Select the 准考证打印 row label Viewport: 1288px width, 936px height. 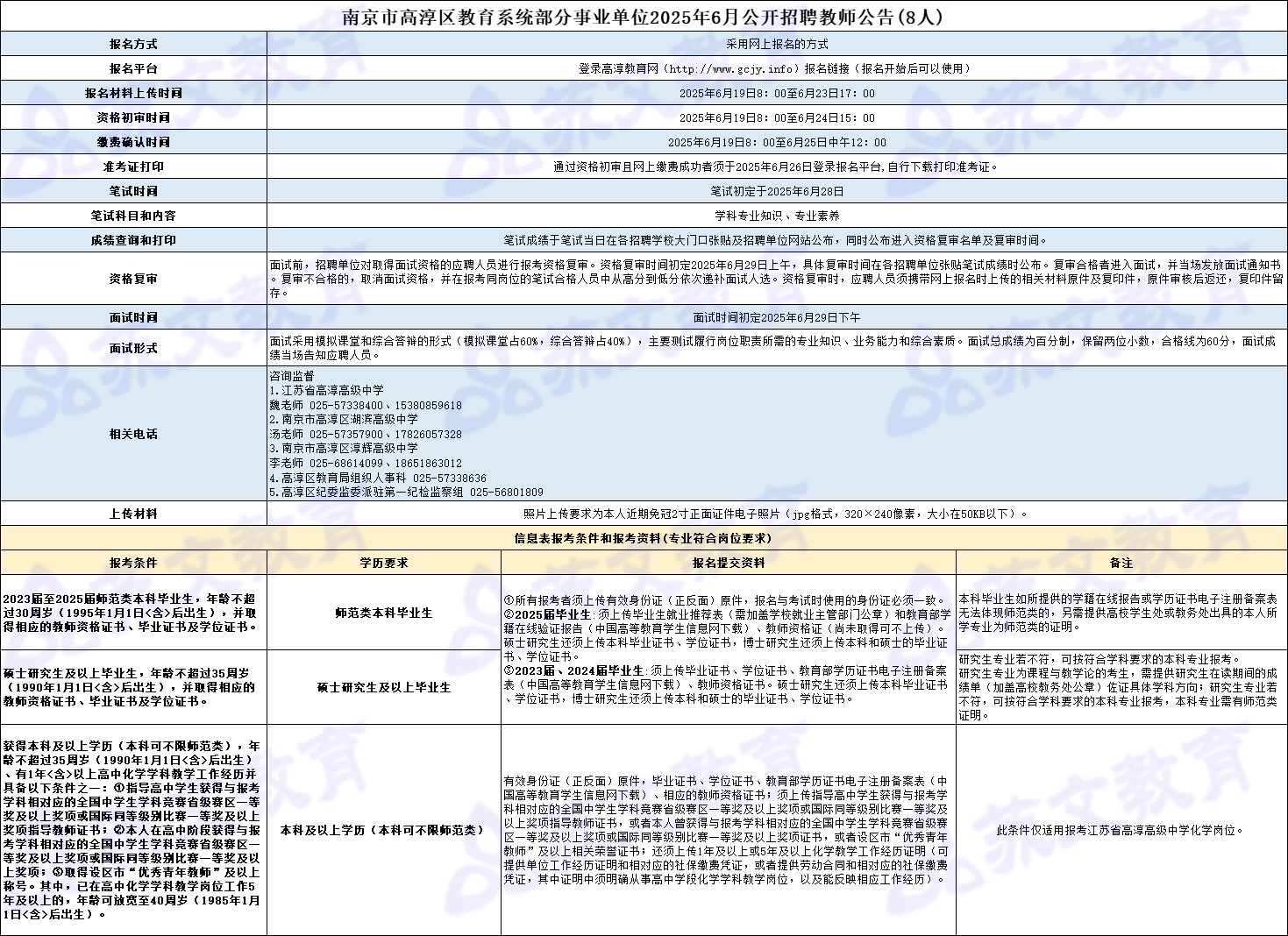pos(133,167)
